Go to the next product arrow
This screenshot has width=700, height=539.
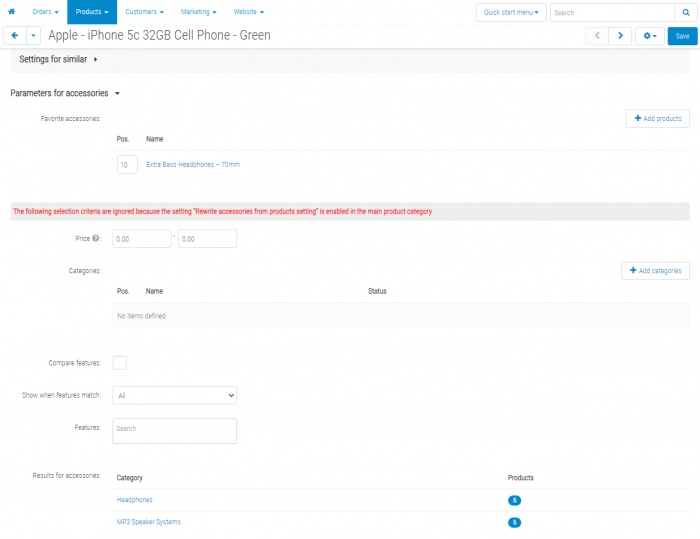click(620, 36)
